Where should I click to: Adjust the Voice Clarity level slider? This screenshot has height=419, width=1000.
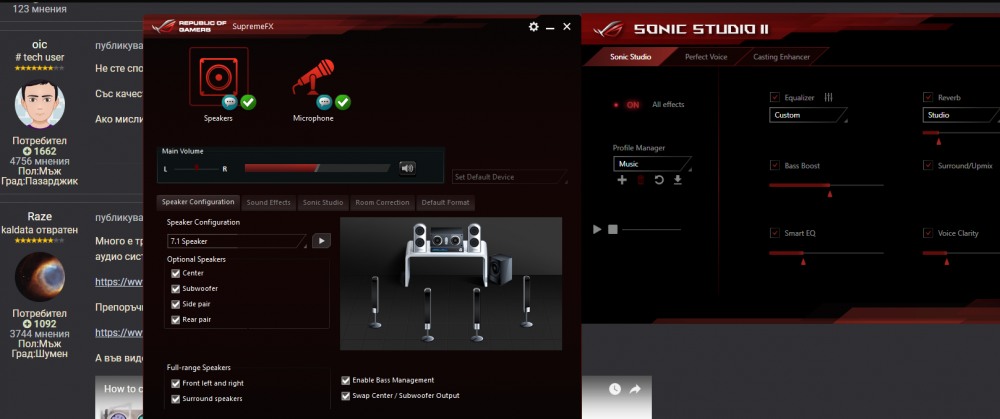coord(960,255)
